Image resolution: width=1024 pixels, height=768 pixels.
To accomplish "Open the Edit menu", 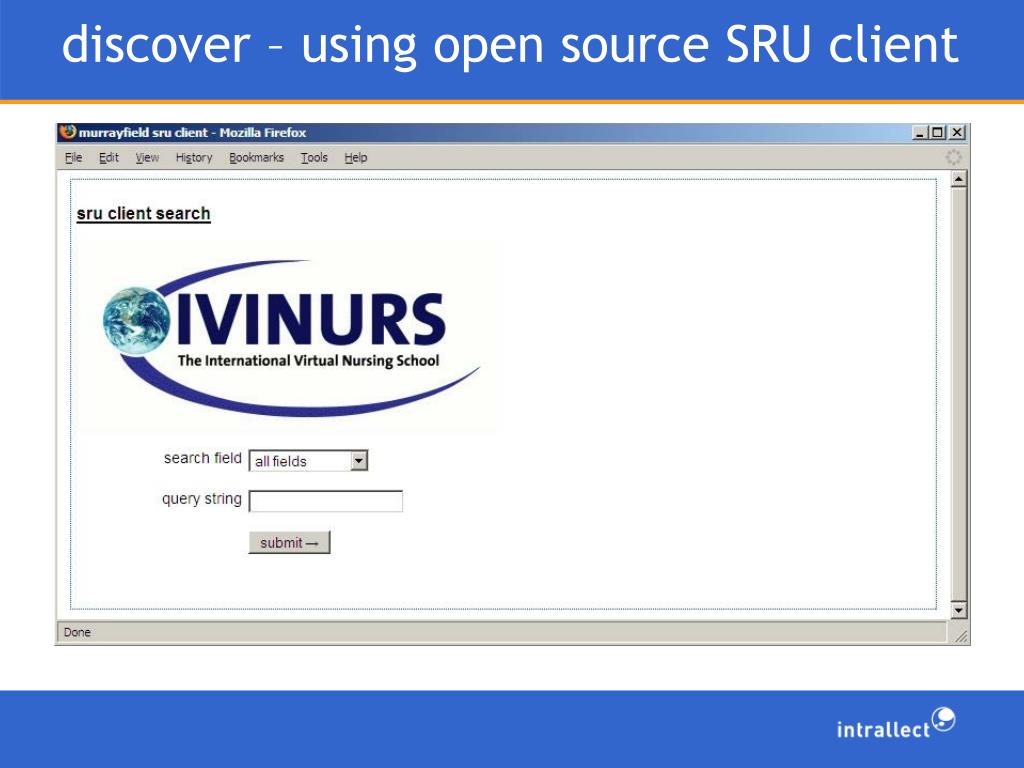I will (108, 157).
